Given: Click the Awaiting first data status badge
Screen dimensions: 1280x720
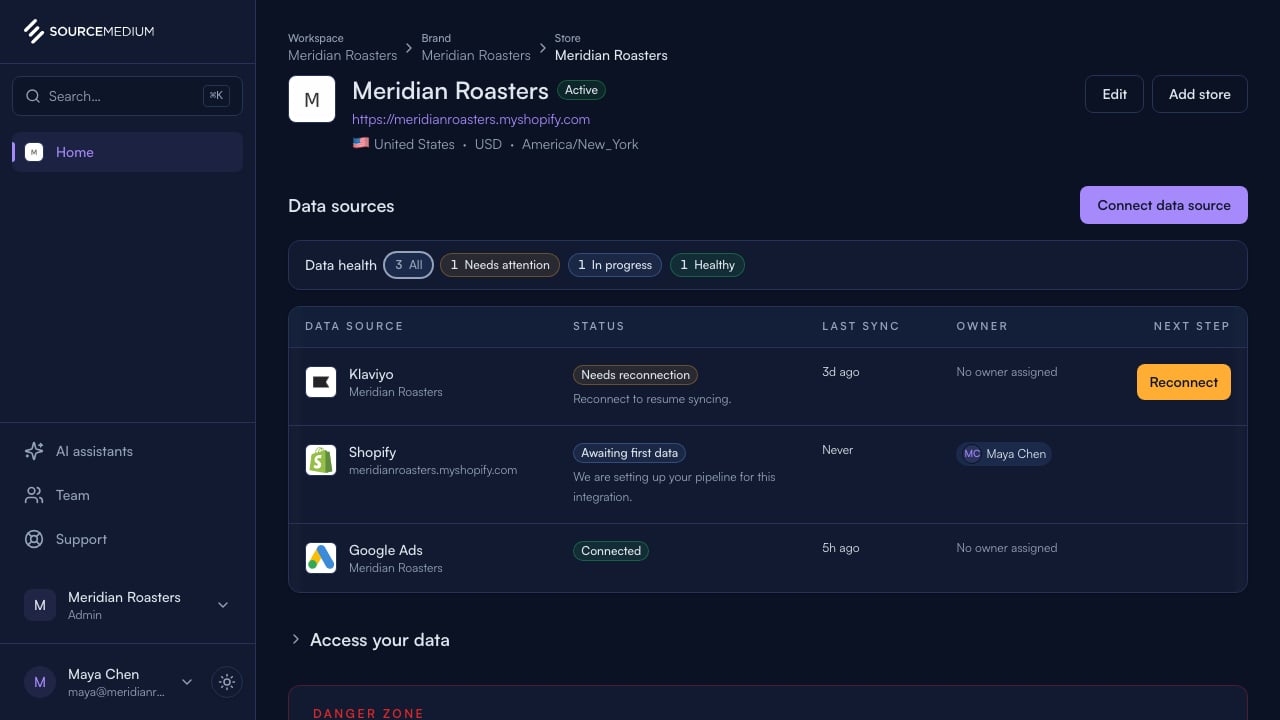Looking at the screenshot, I should 629,453.
